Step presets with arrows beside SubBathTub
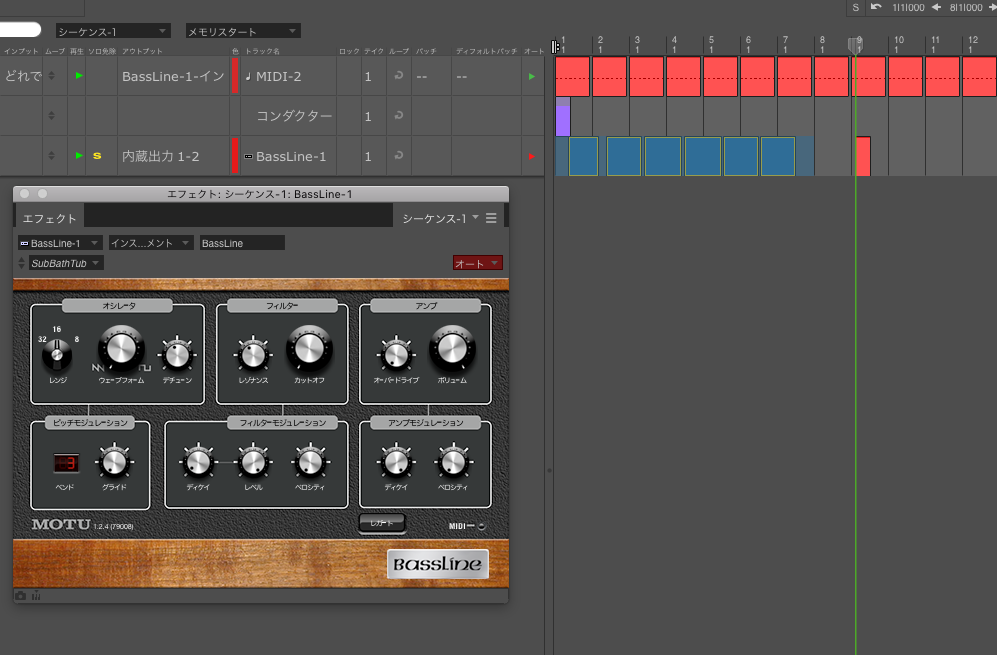997x655 pixels. click(22, 263)
